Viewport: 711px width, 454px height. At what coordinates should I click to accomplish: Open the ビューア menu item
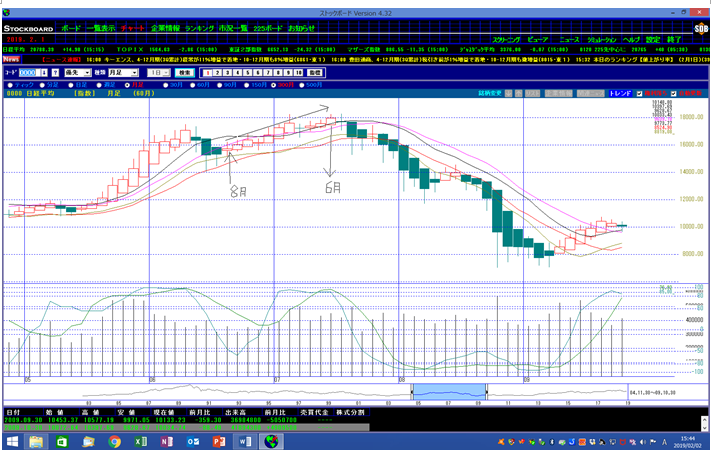538,40
